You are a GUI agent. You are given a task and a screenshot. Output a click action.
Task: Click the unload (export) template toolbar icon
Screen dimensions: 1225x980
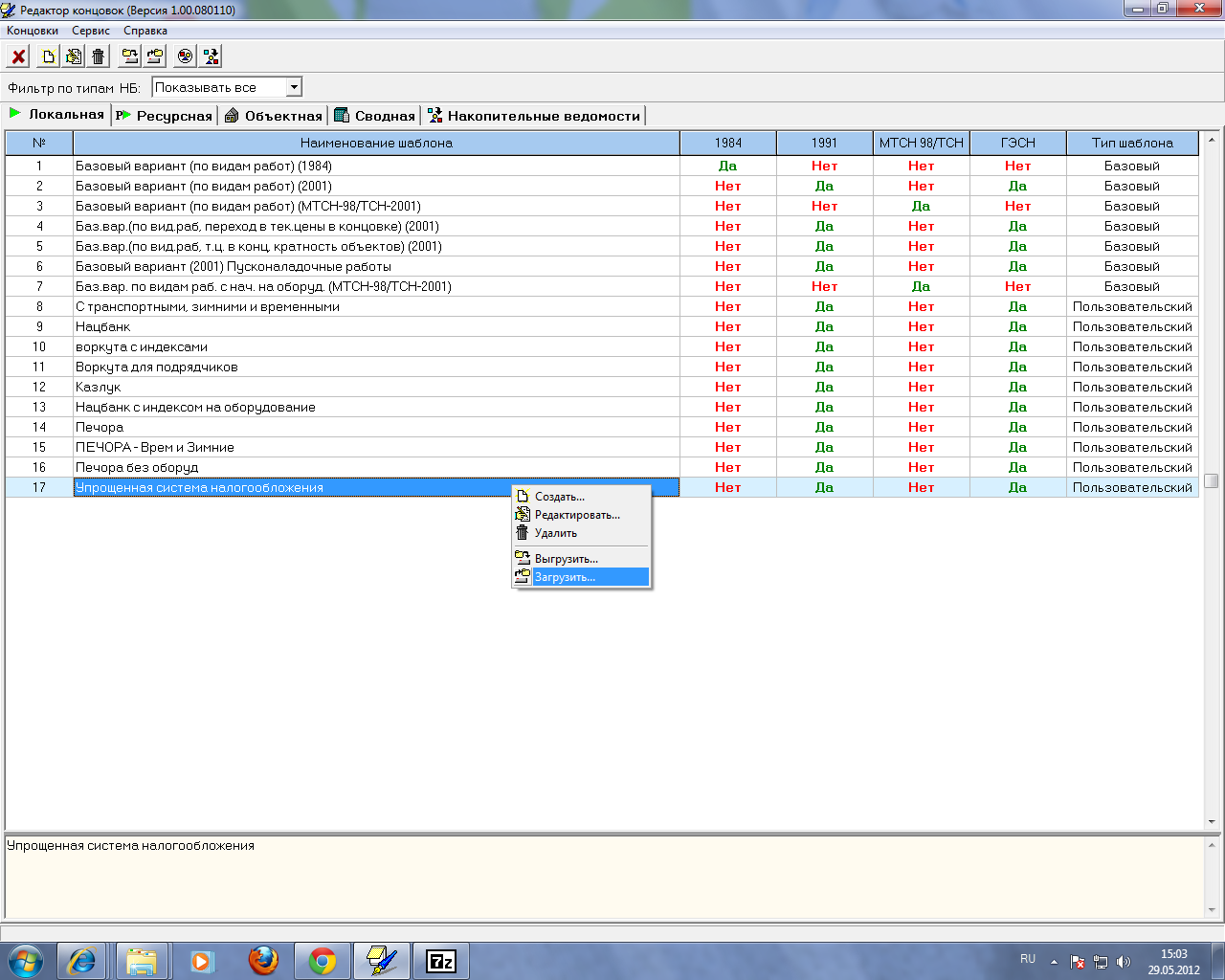[x=130, y=56]
